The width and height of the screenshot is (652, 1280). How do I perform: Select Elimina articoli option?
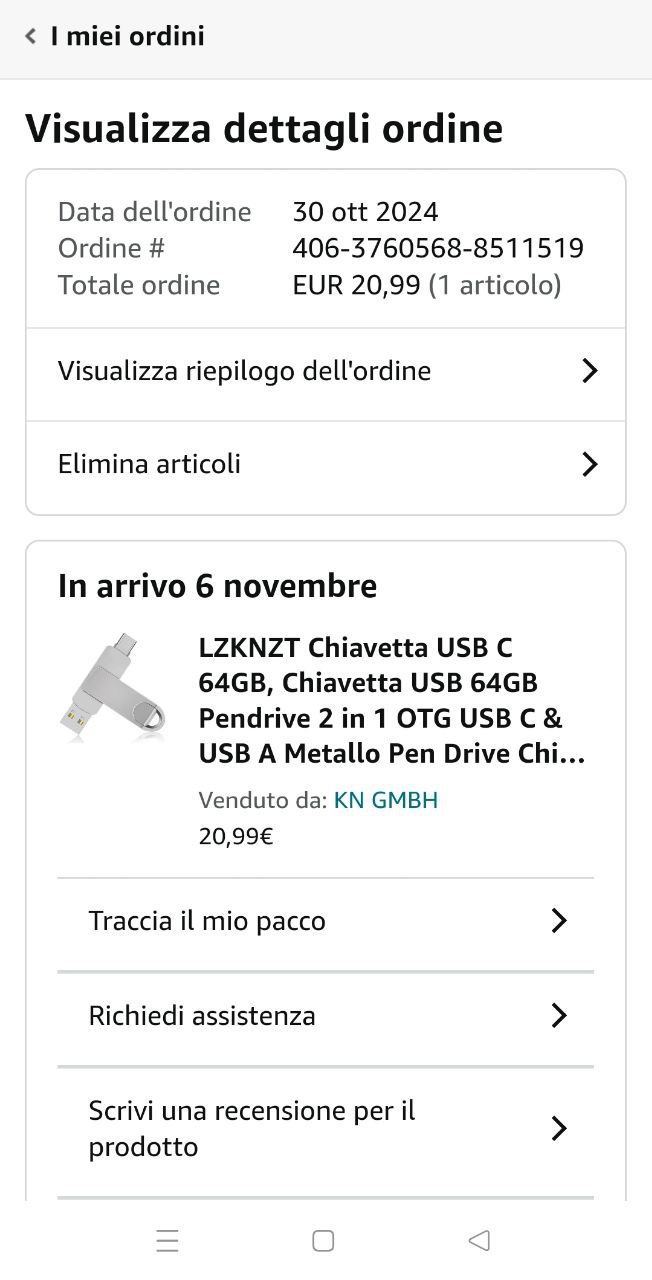[326, 464]
